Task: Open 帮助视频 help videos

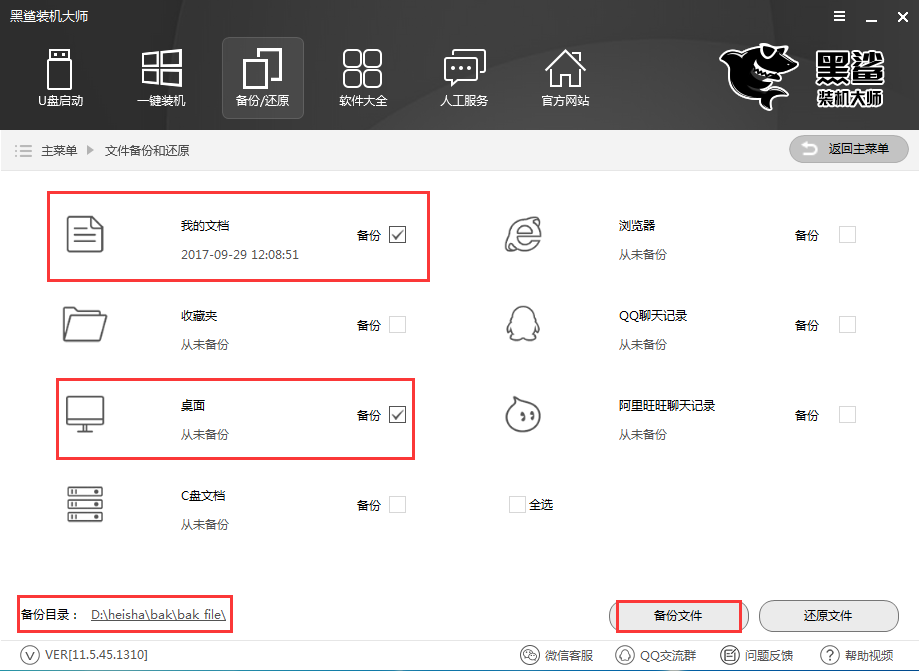Action: 829,656
